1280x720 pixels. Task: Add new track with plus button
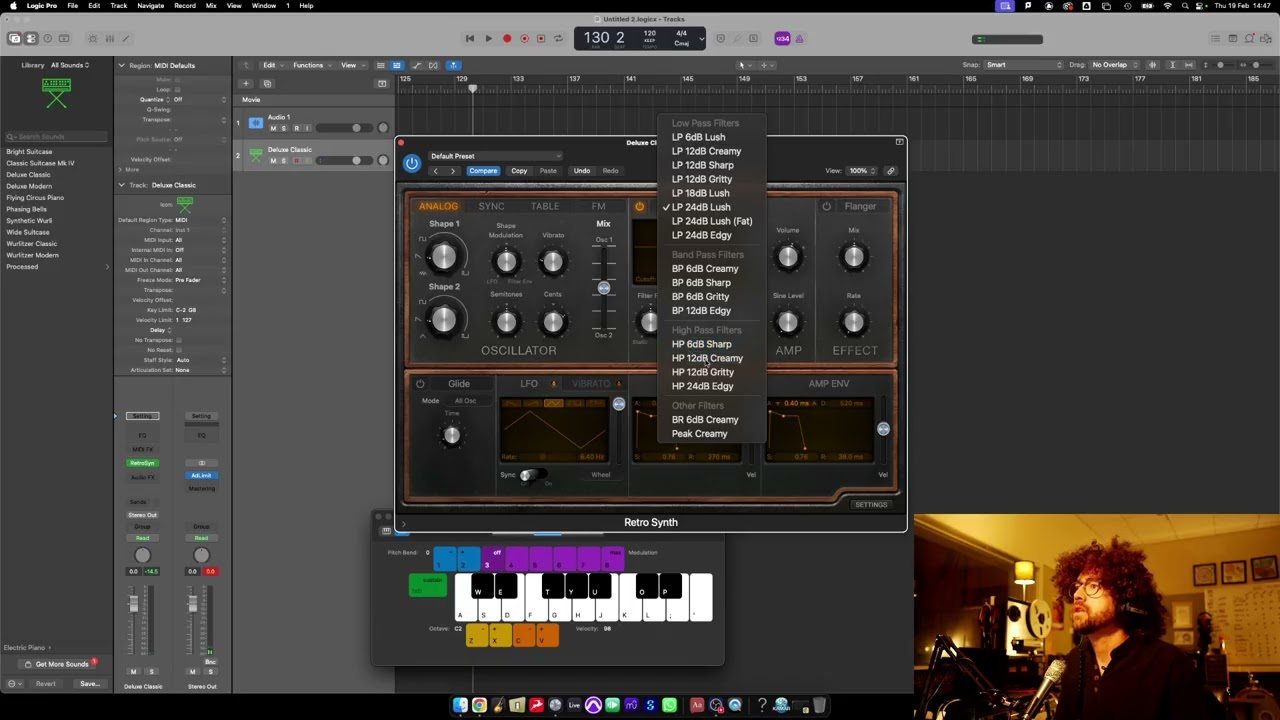[246, 83]
